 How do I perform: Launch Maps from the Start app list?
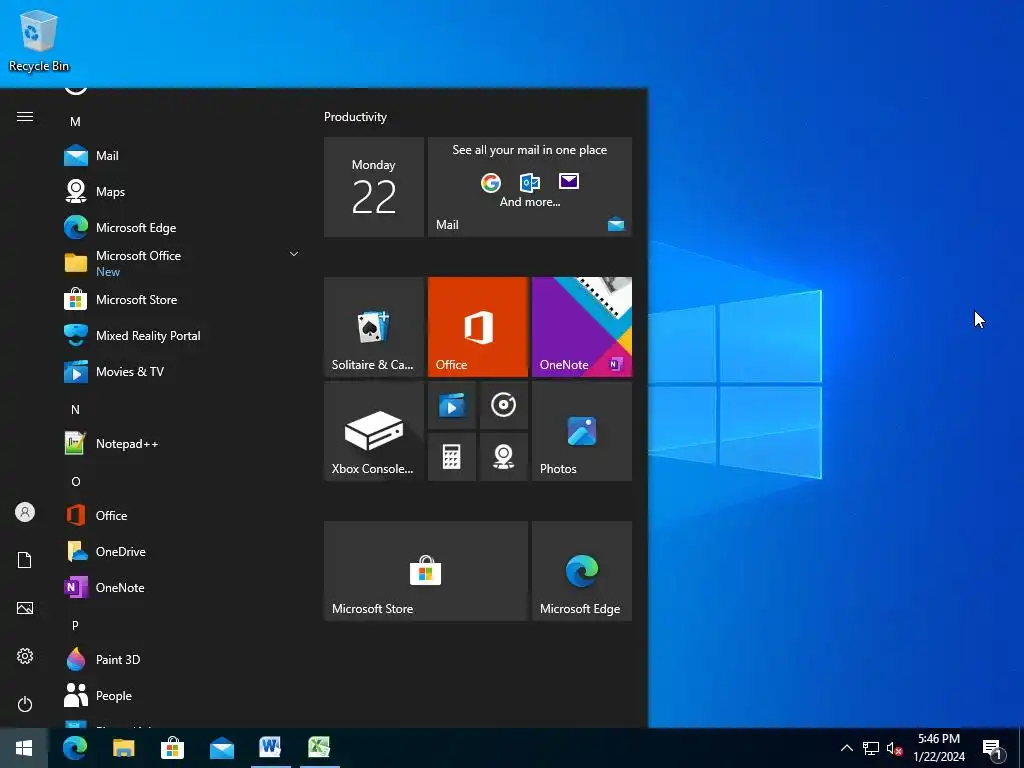pyautogui.click(x=183, y=191)
